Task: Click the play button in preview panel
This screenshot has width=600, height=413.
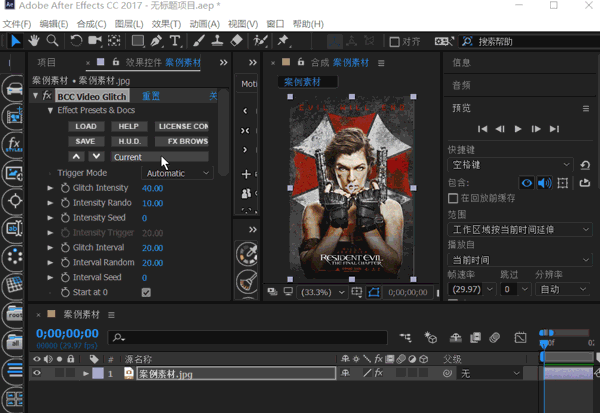Action: click(518, 129)
